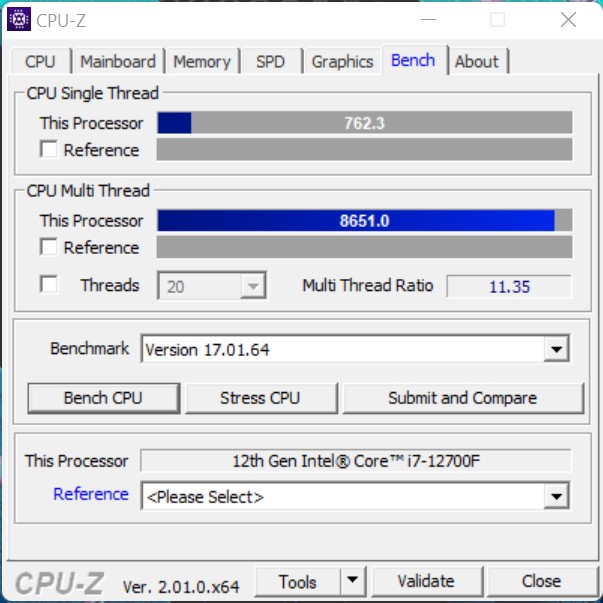
Task: Toggle the Threads checkbox
Action: [x=49, y=285]
